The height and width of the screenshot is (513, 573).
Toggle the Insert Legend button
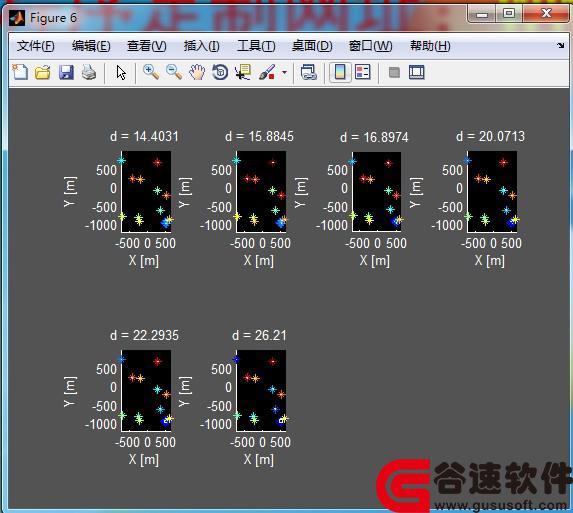(x=363, y=72)
